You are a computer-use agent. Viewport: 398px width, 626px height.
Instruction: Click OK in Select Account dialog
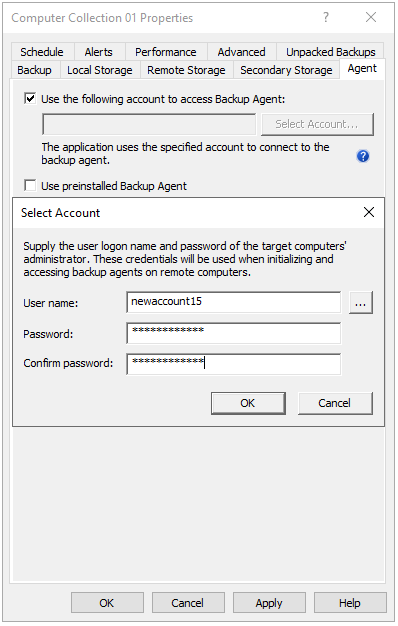248,403
